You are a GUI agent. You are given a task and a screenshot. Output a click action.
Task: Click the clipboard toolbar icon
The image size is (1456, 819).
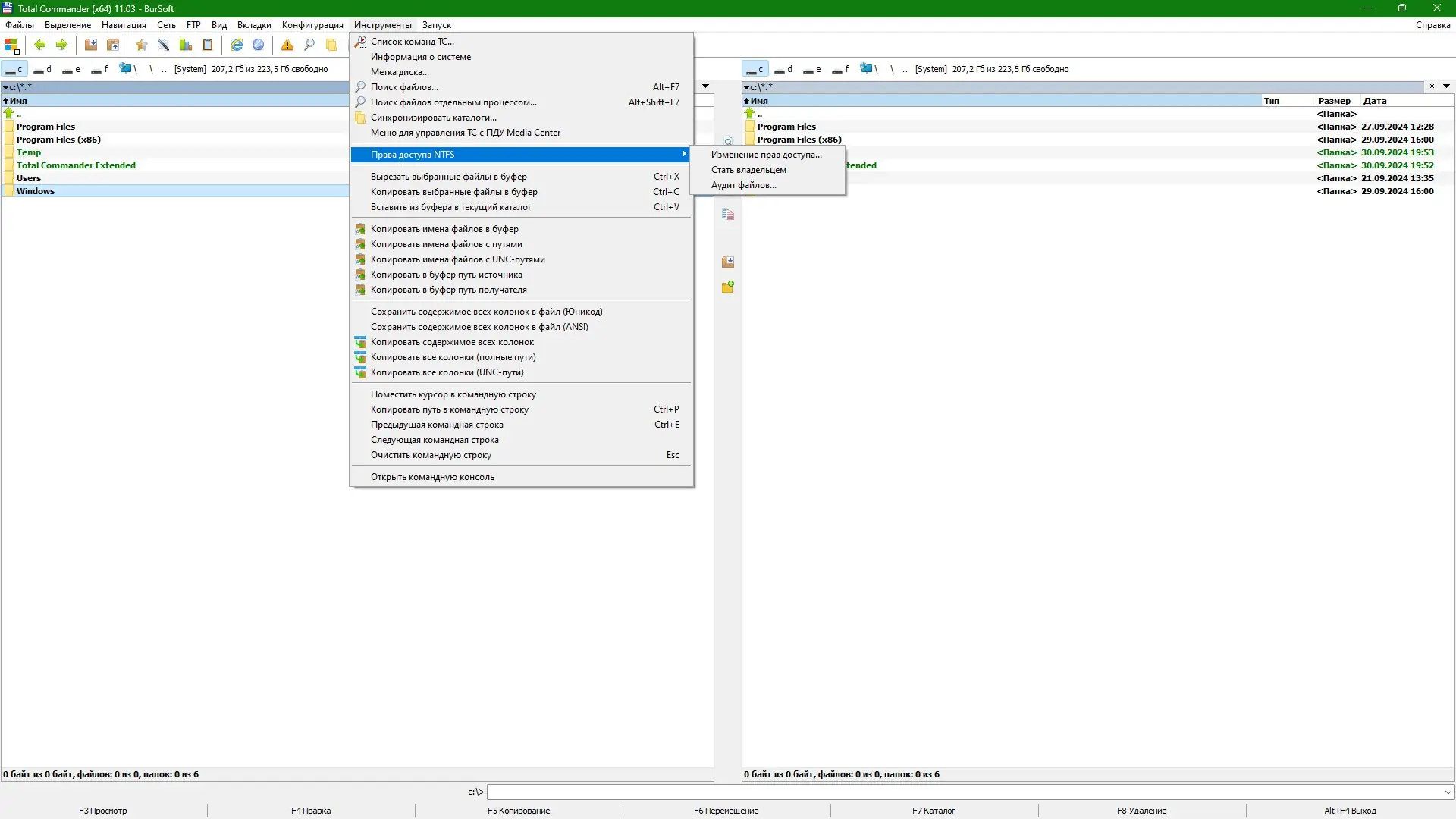point(208,45)
